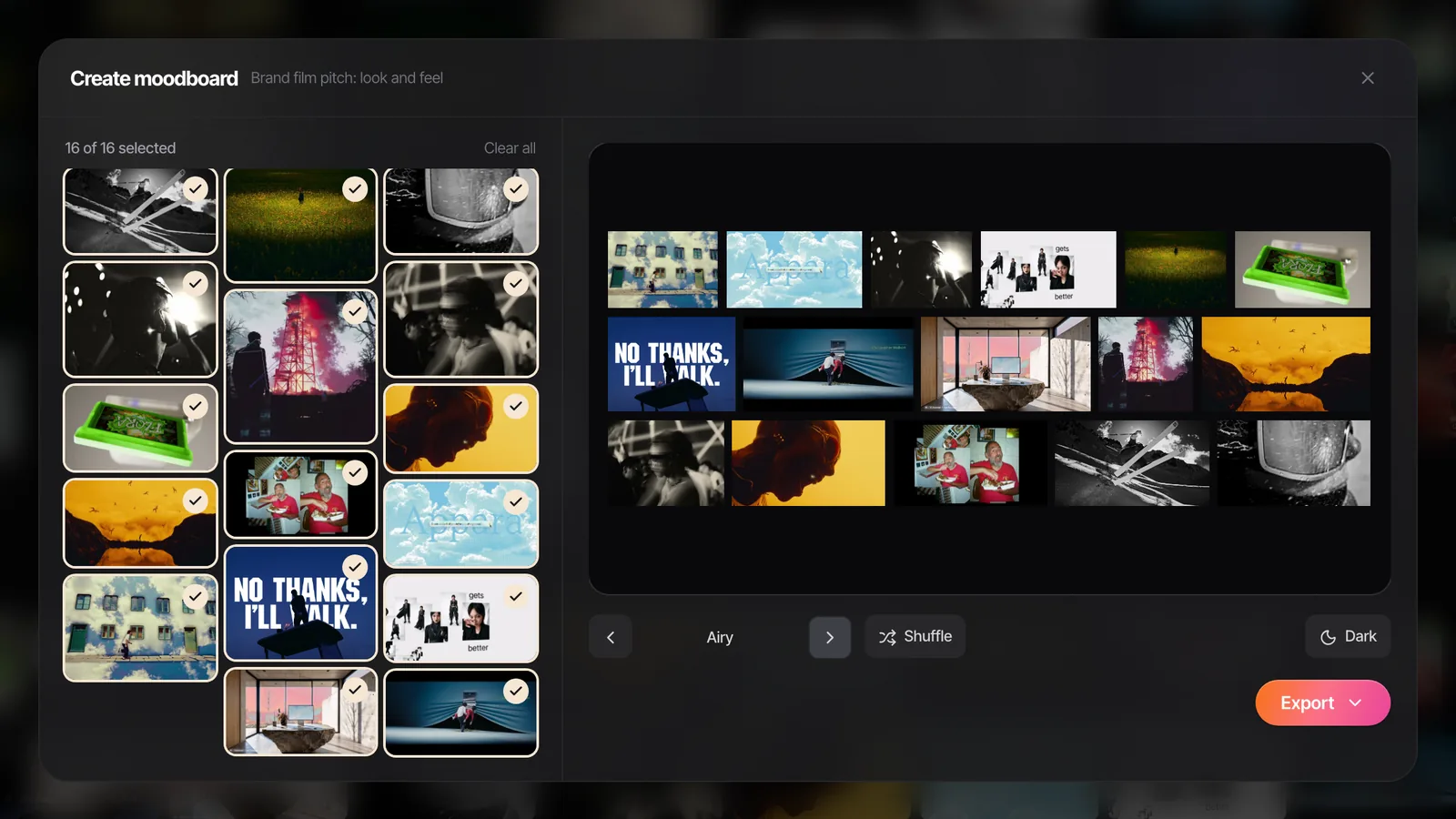This screenshot has height=819, width=1456.
Task: Uncheck the grassy field image
Action: click(355, 188)
